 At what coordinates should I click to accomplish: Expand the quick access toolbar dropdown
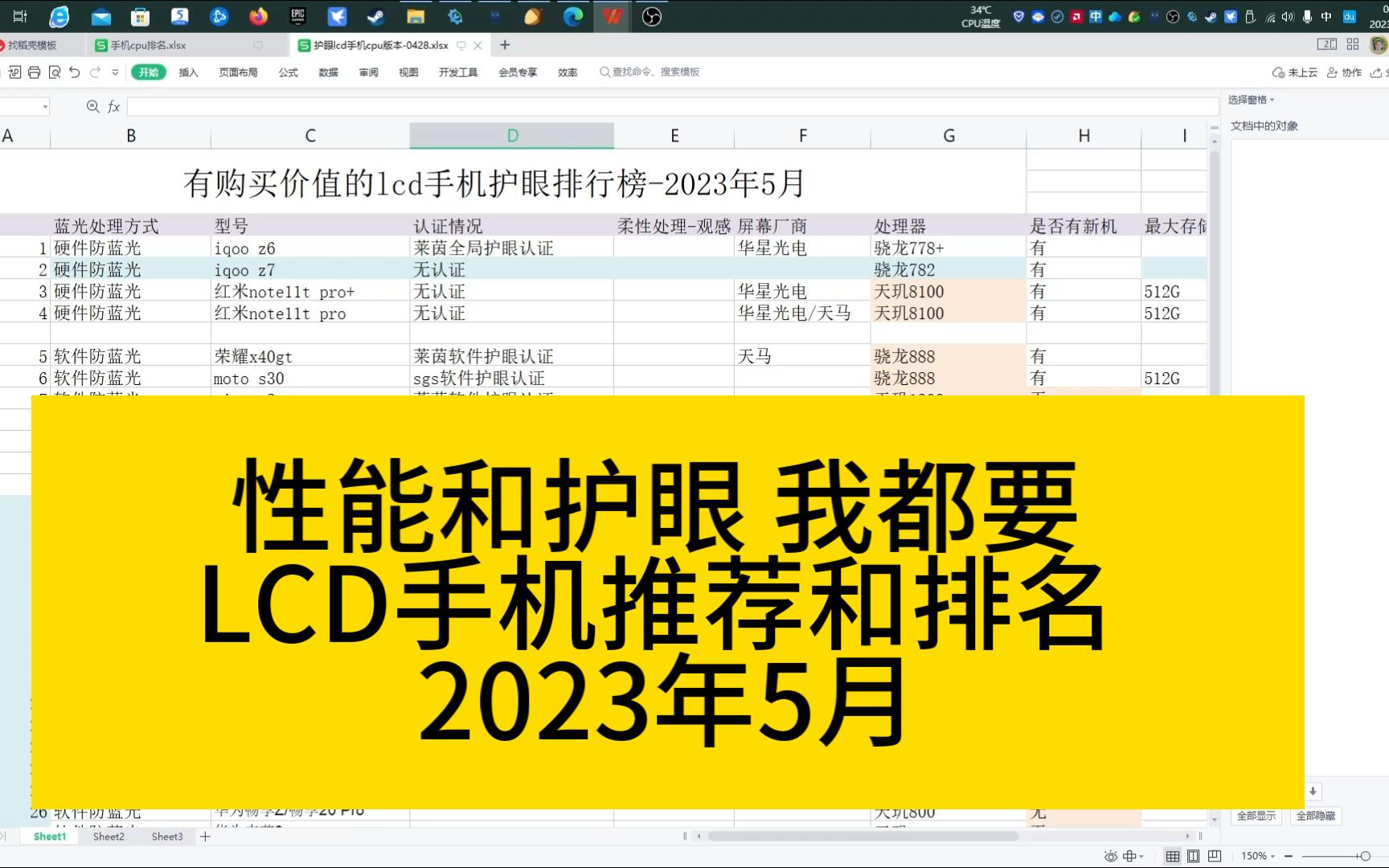tap(115, 72)
